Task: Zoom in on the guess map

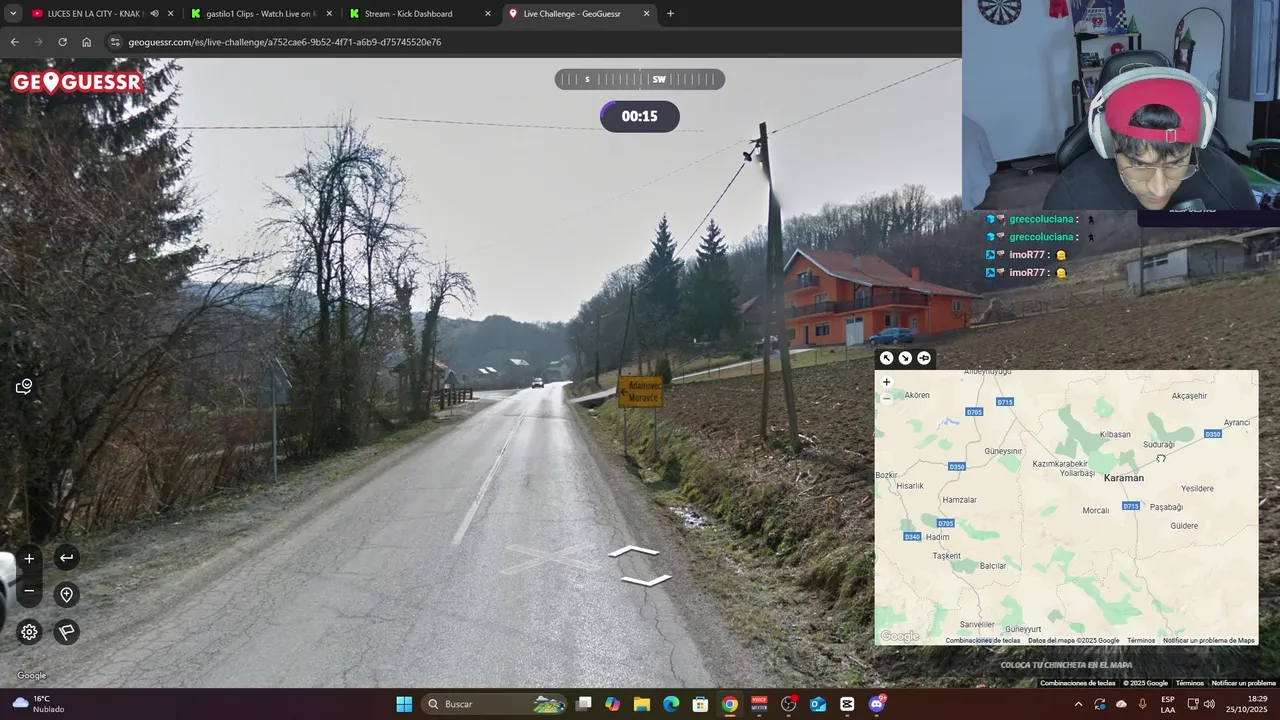Action: click(886, 382)
